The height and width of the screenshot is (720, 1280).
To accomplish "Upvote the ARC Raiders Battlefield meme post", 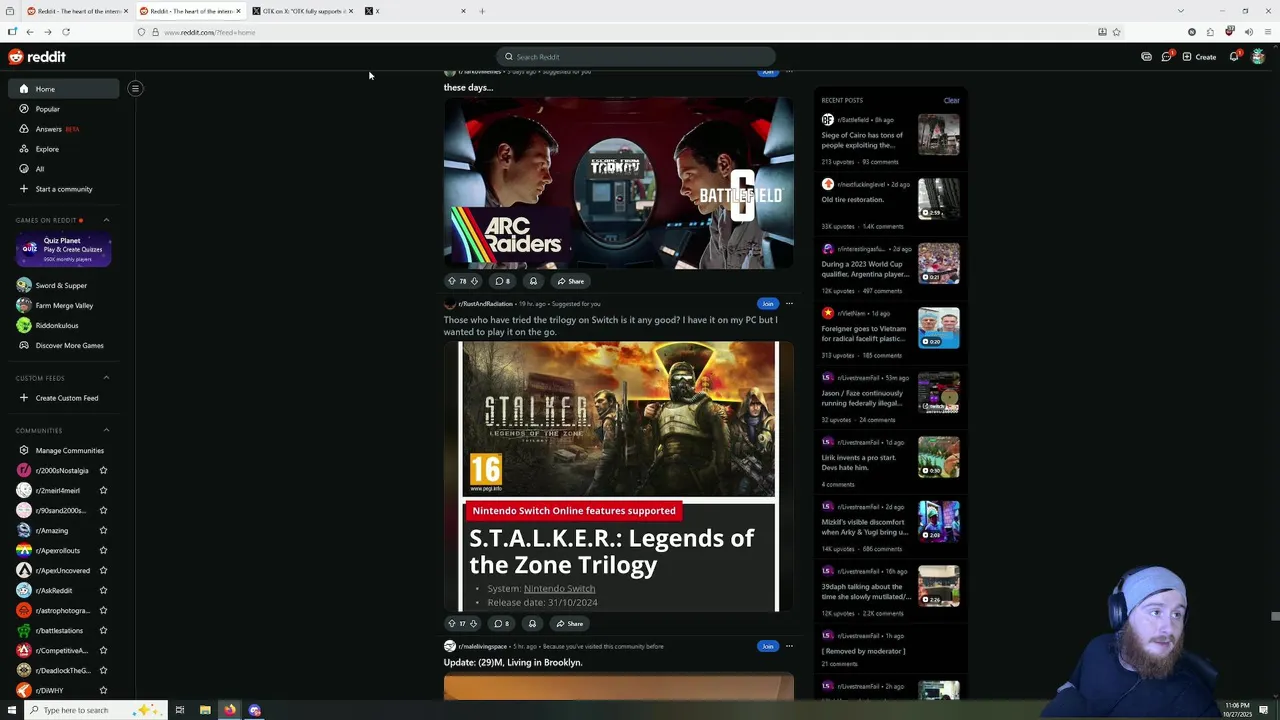I will [x=451, y=281].
